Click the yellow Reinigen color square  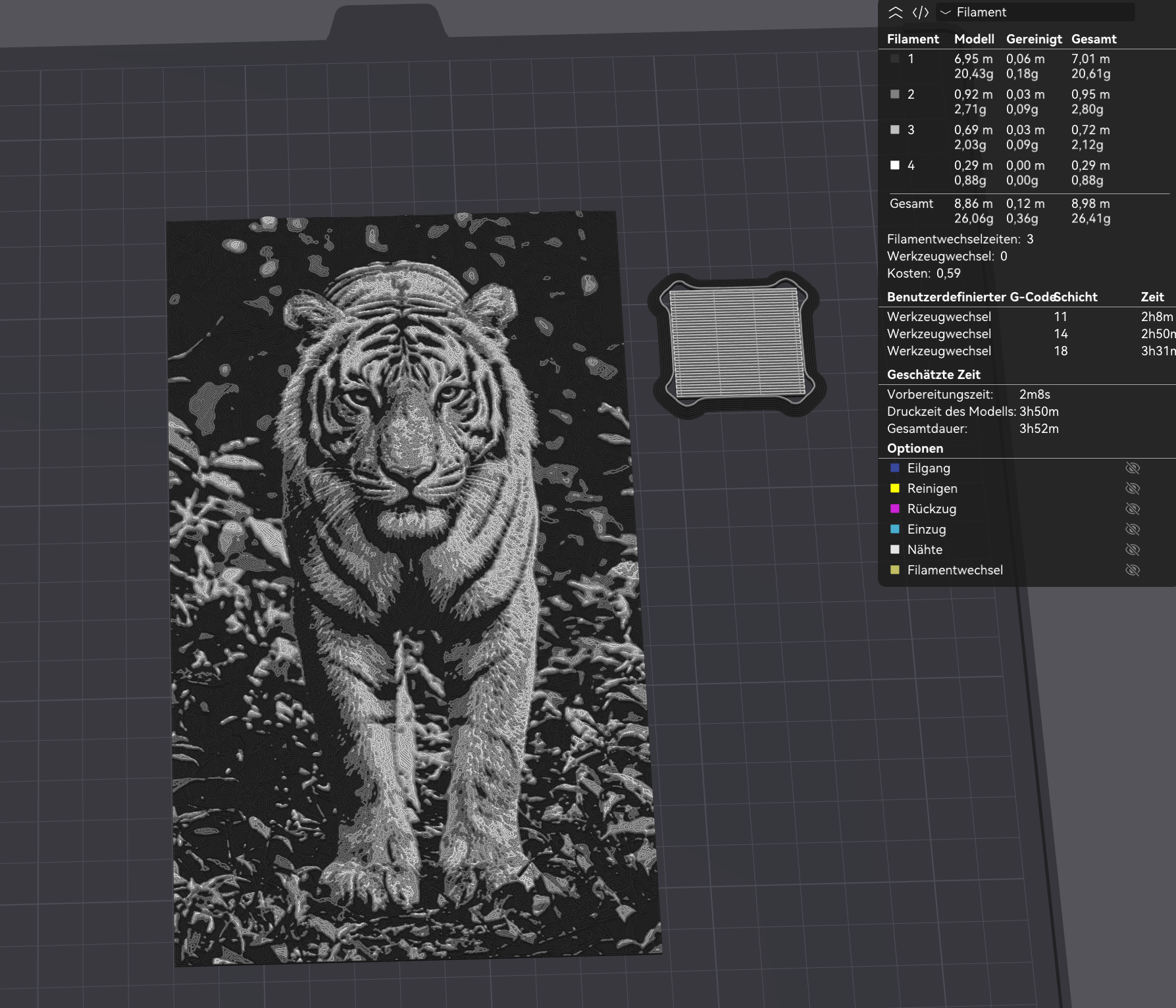click(x=895, y=488)
